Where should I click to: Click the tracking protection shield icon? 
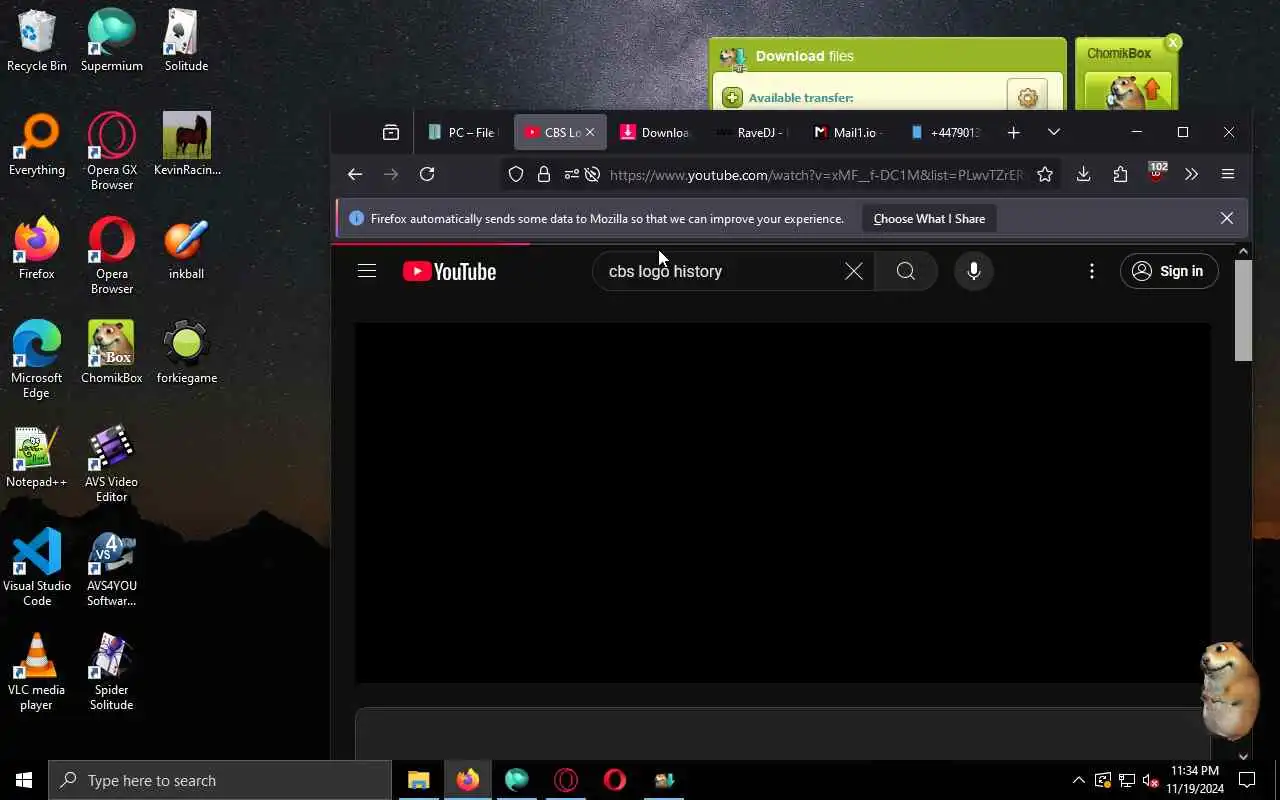point(516,174)
